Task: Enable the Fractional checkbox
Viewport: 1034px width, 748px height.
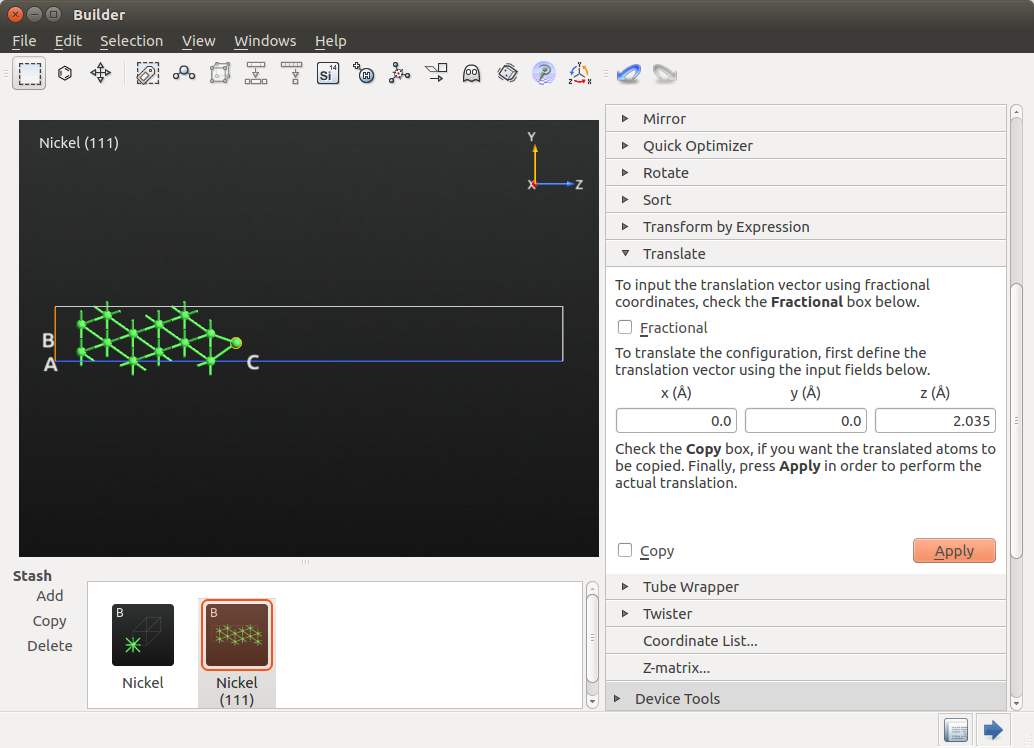Action: click(624, 327)
